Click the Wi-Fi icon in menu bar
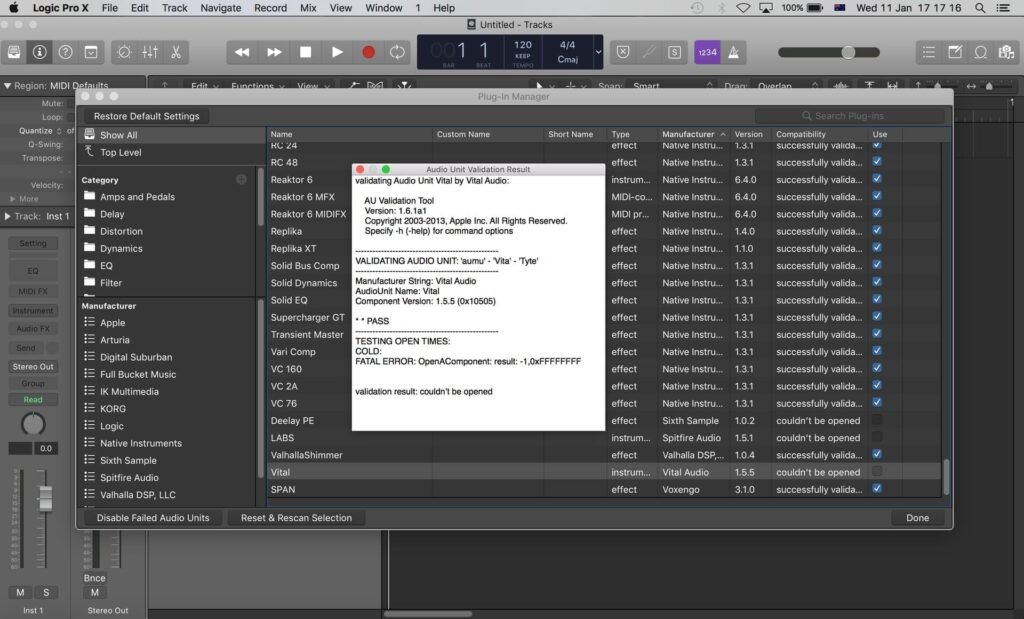The height and width of the screenshot is (619, 1024). click(x=743, y=8)
